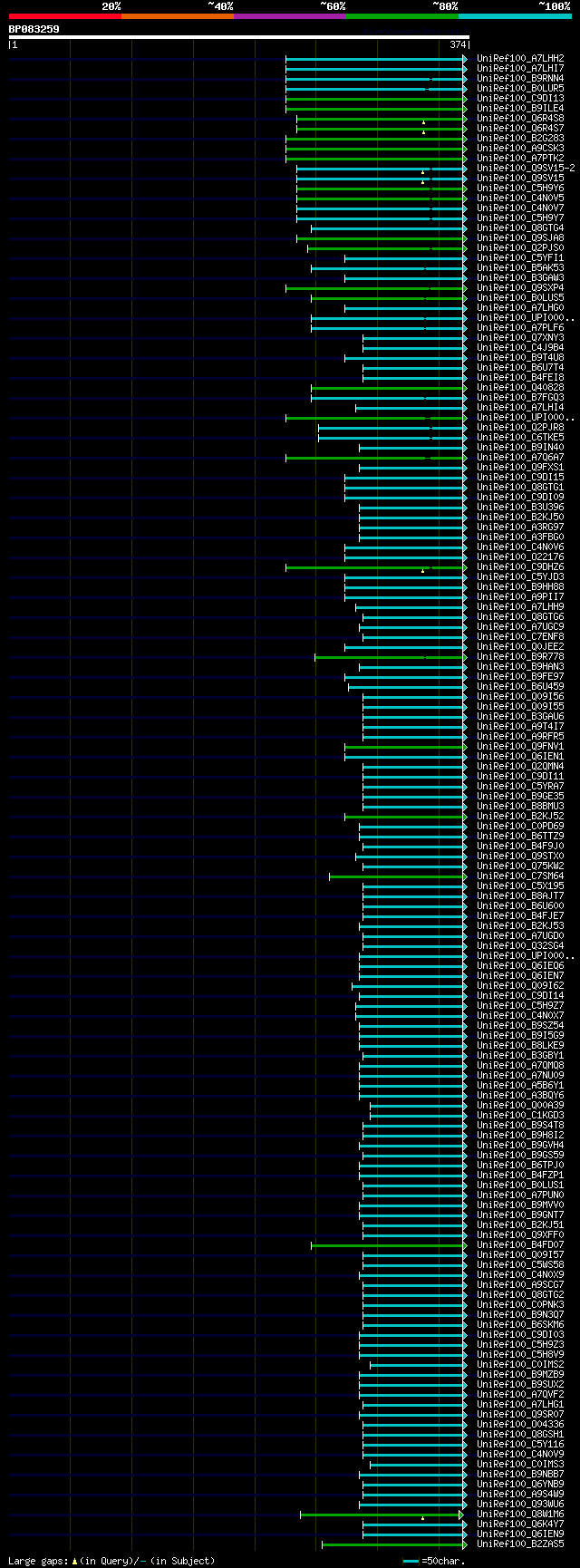Viewport: 580px width, 1568px height.
Task: Click the UniRef100_C4N0V5 entry
Action: [520, 198]
